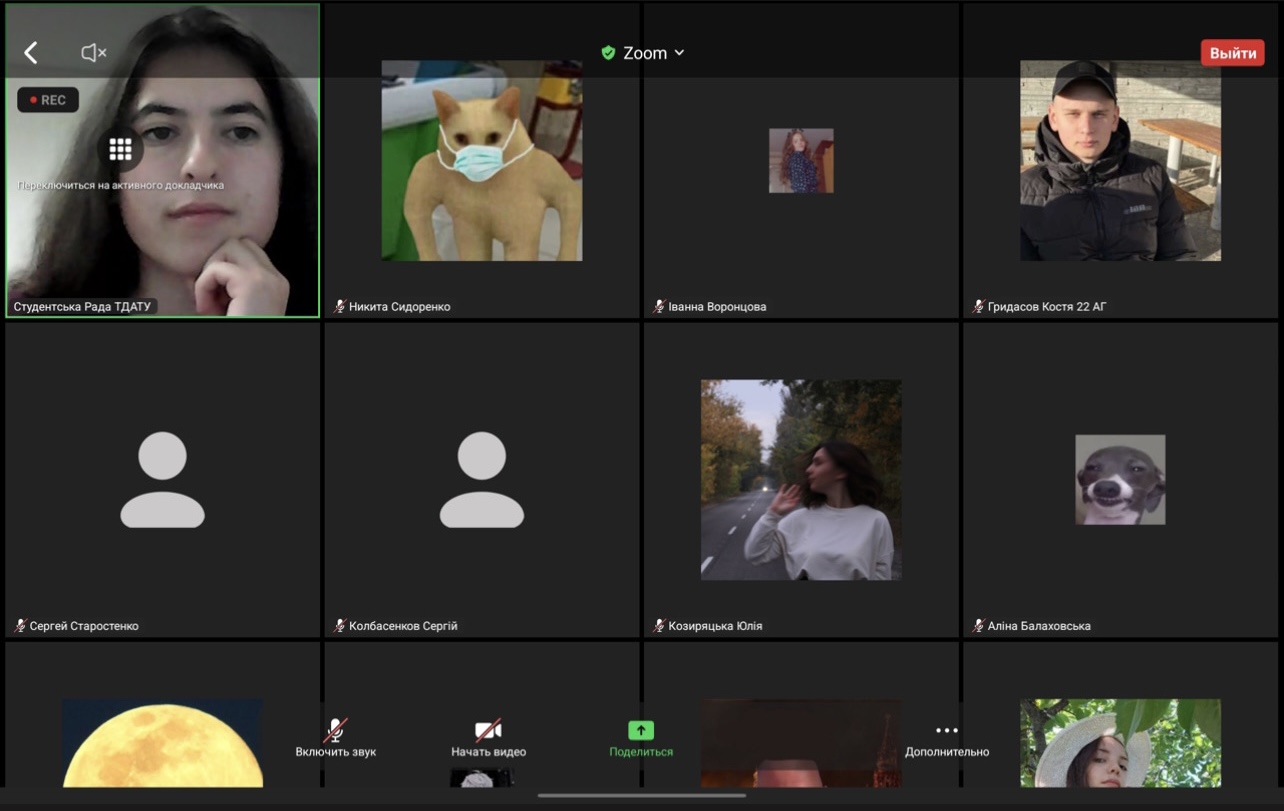1284x811 pixels.
Task: Click the name label 'Никита Сидоренко'
Action: pos(400,306)
